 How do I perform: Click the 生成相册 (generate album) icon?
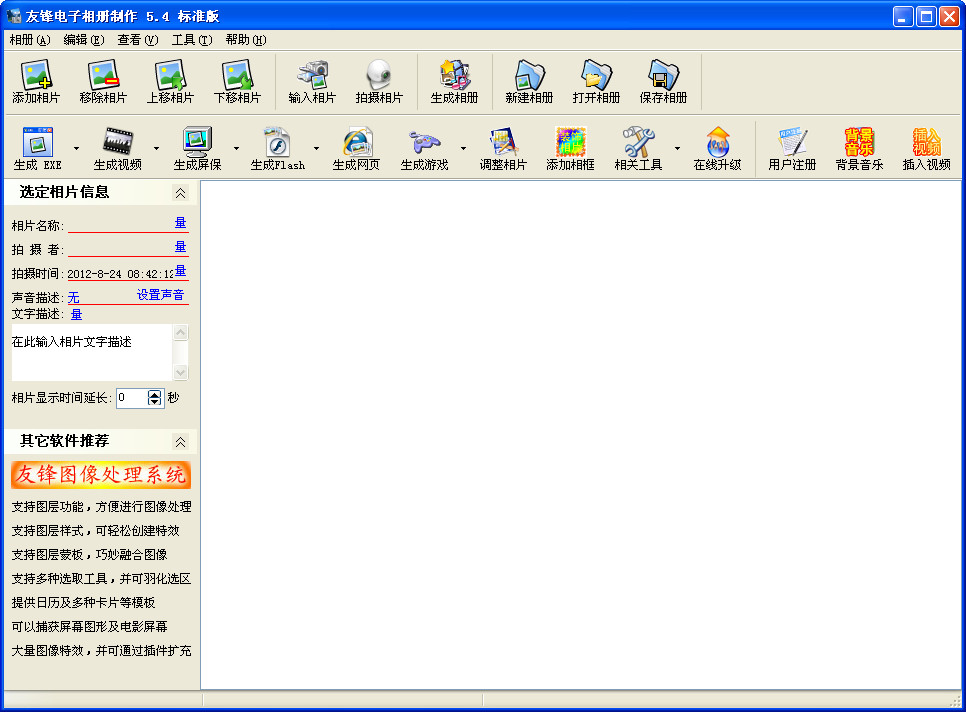[454, 82]
